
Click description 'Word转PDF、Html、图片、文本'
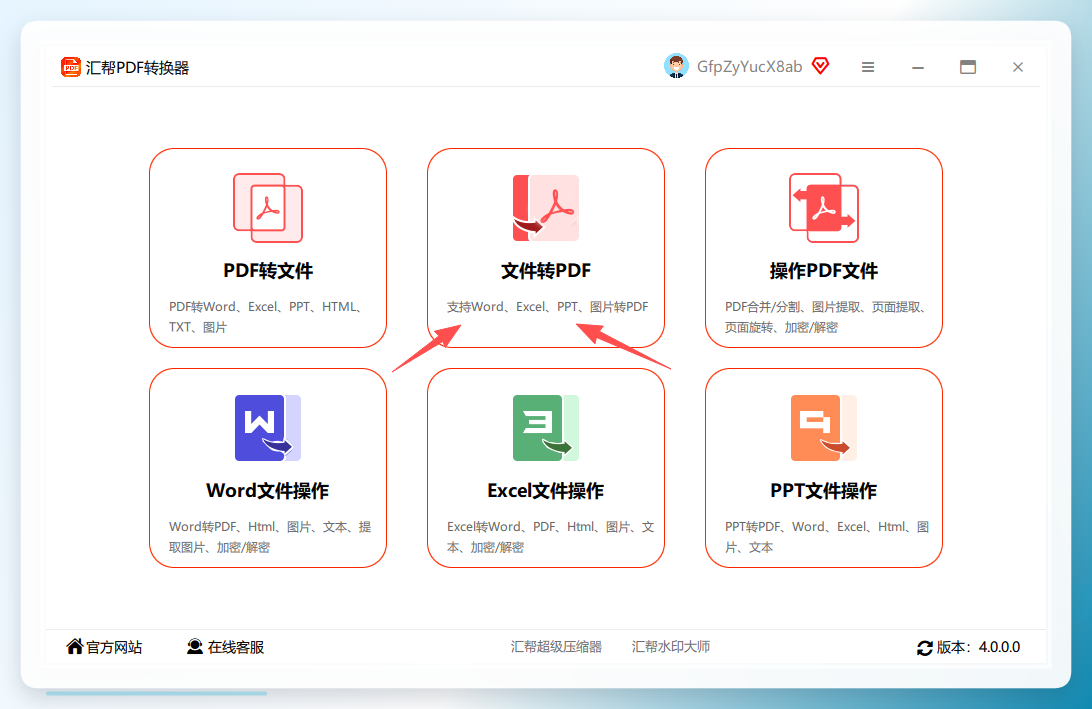270,527
